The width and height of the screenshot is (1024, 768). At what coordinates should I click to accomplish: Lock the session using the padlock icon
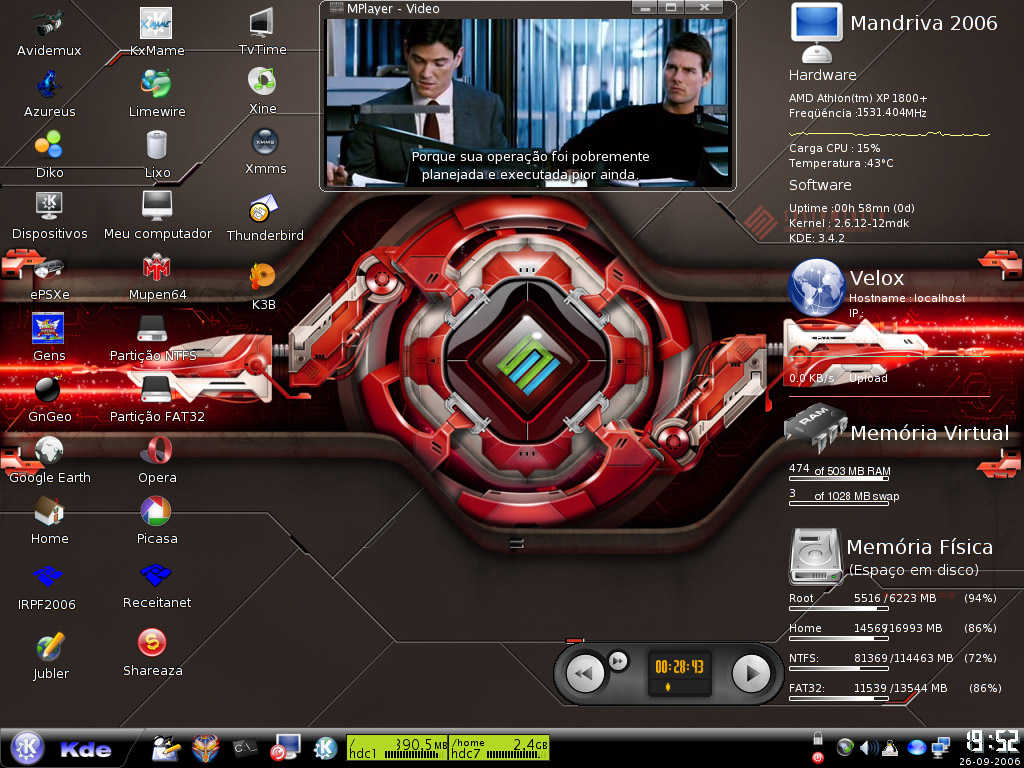pyautogui.click(x=816, y=739)
